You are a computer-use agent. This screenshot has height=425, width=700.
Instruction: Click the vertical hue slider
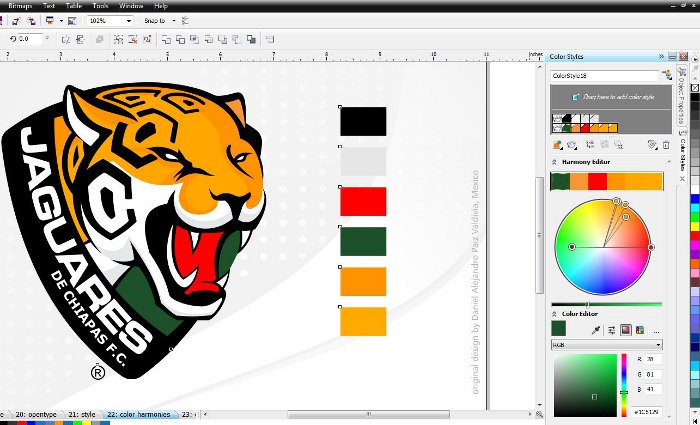pos(624,385)
